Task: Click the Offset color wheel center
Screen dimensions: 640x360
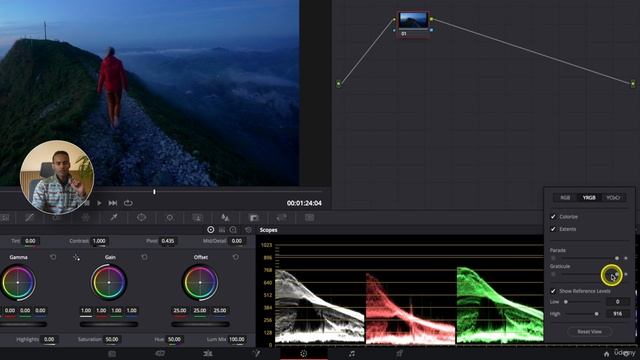Action: pos(200,282)
